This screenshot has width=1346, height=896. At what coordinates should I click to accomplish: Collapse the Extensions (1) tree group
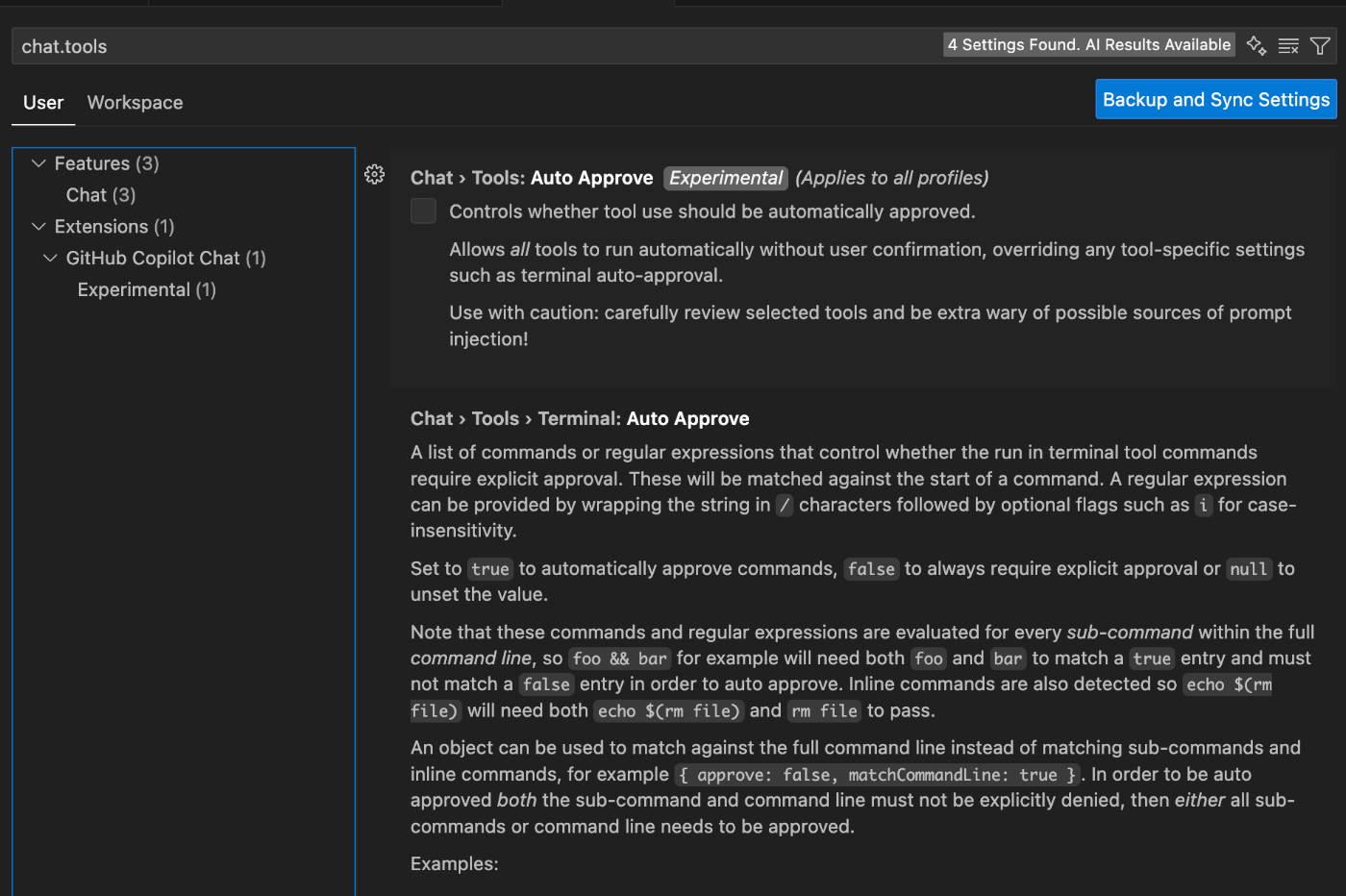38,226
